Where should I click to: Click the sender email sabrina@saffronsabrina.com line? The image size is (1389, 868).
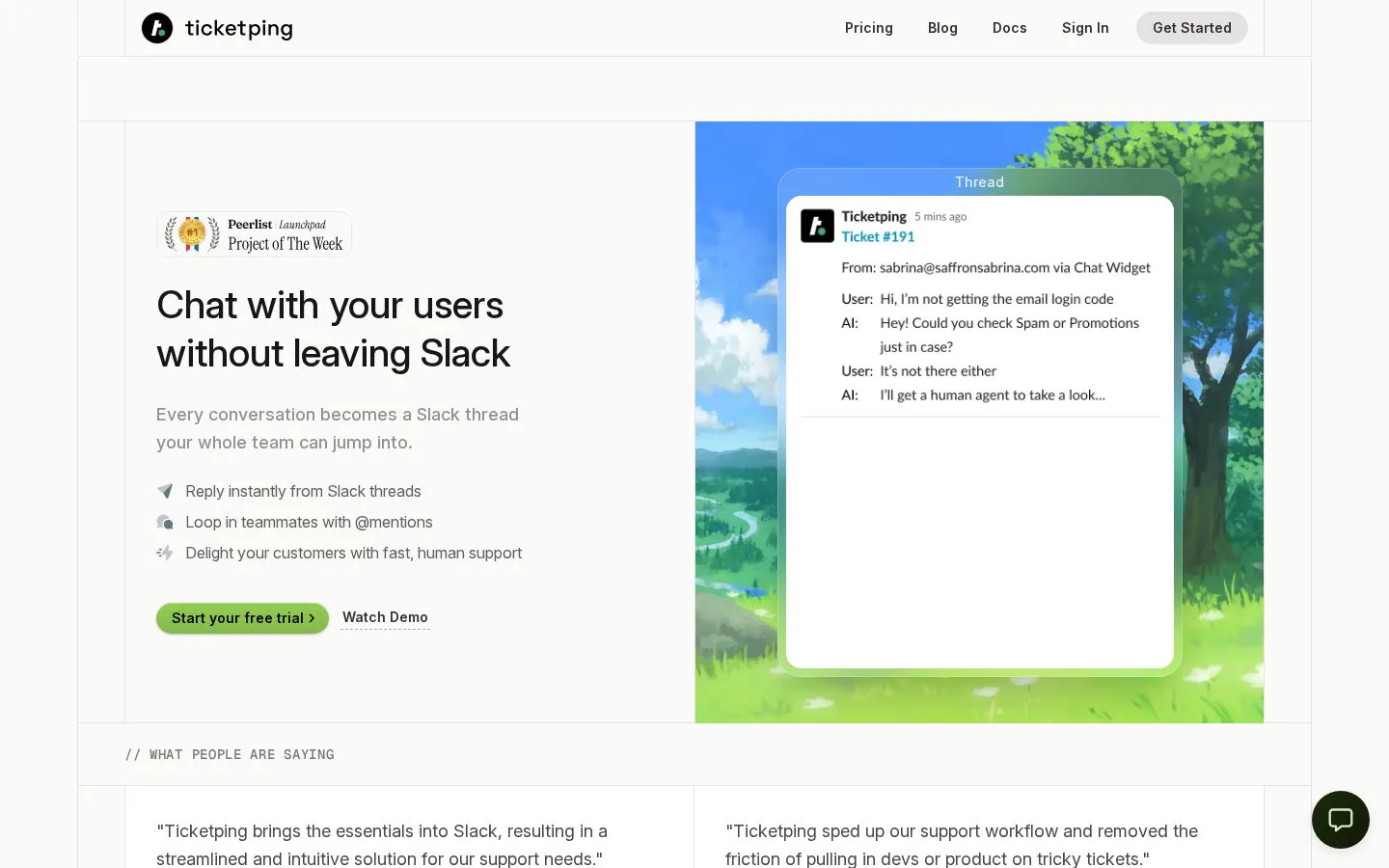point(995,267)
